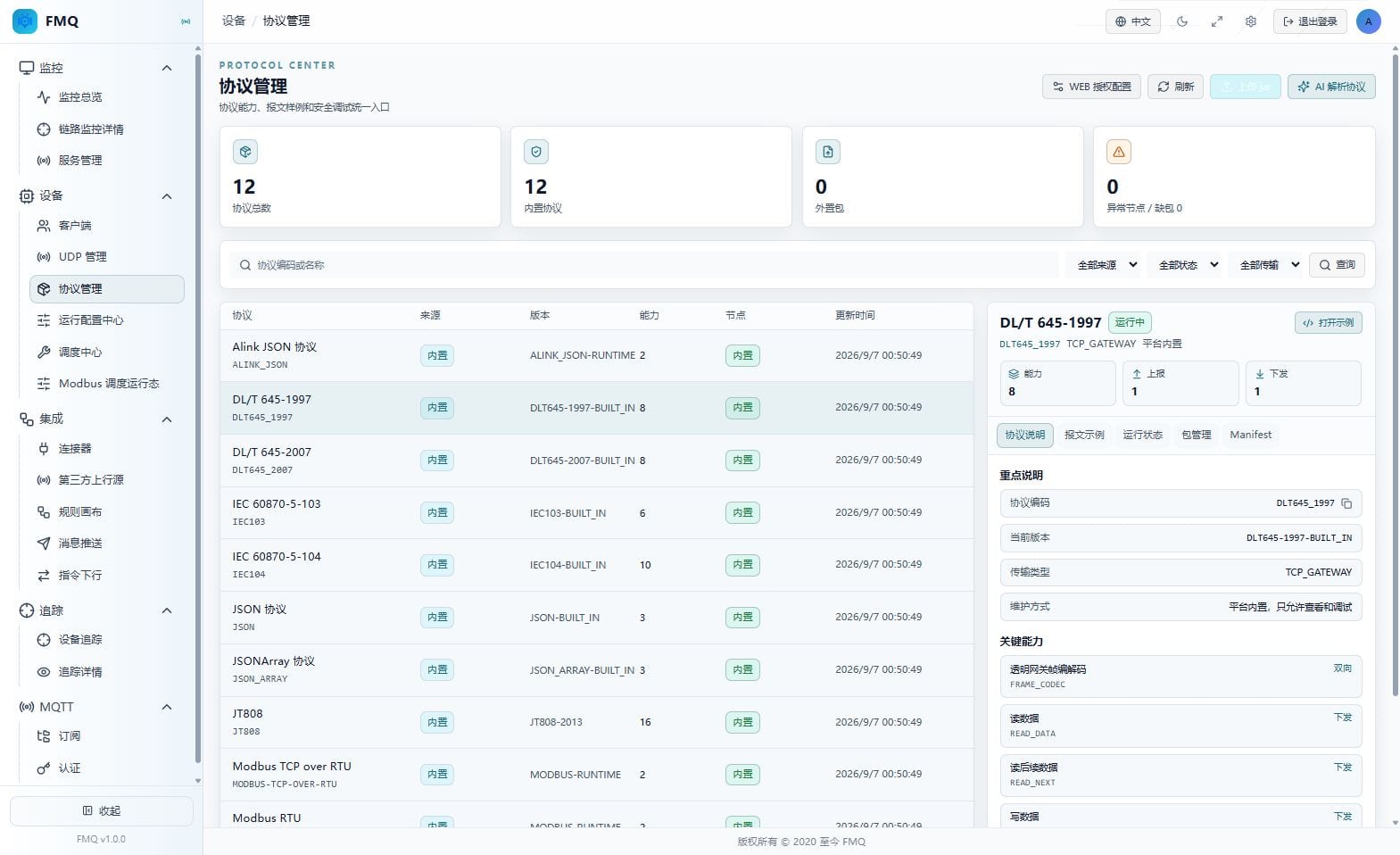Viewport: 1400px width, 855px height.
Task: Collapse the 集成 sidebar group
Action: [167, 419]
